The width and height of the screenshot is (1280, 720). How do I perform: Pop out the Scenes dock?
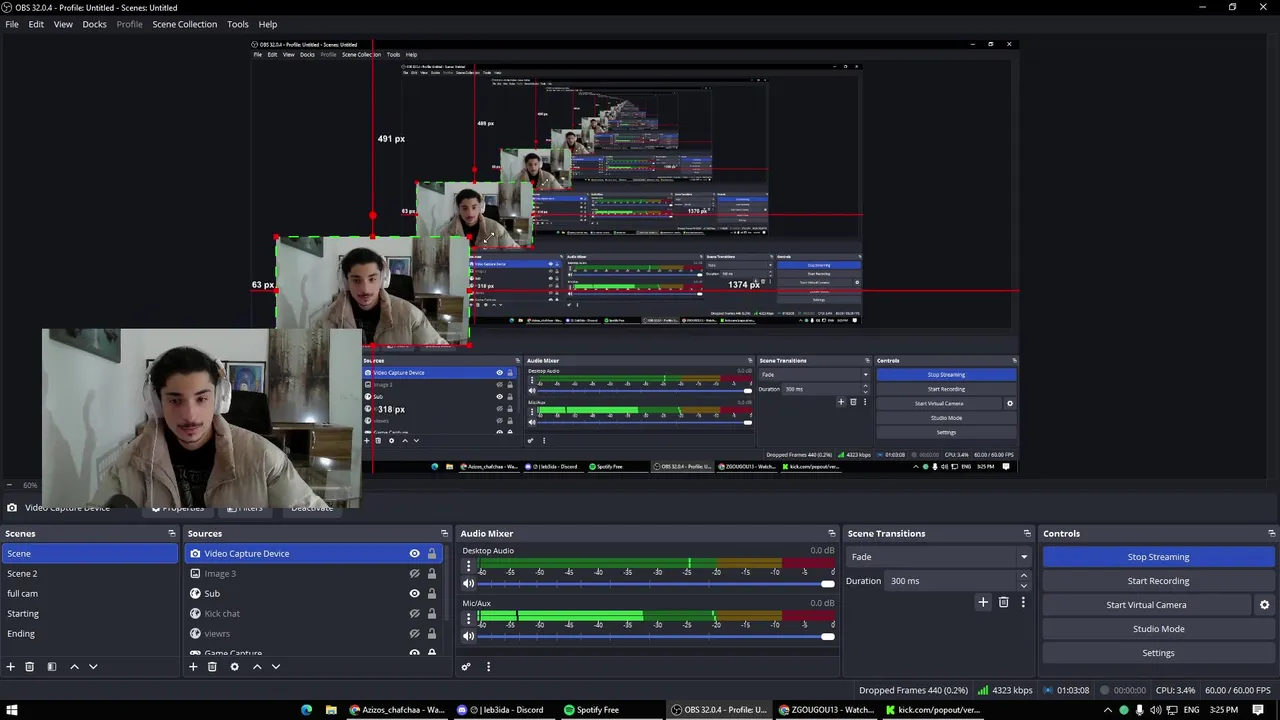point(172,534)
